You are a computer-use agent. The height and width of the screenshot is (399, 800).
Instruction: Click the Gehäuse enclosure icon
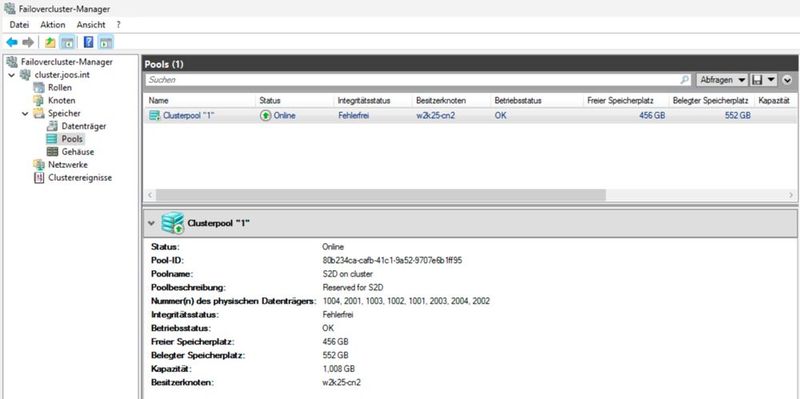52,152
